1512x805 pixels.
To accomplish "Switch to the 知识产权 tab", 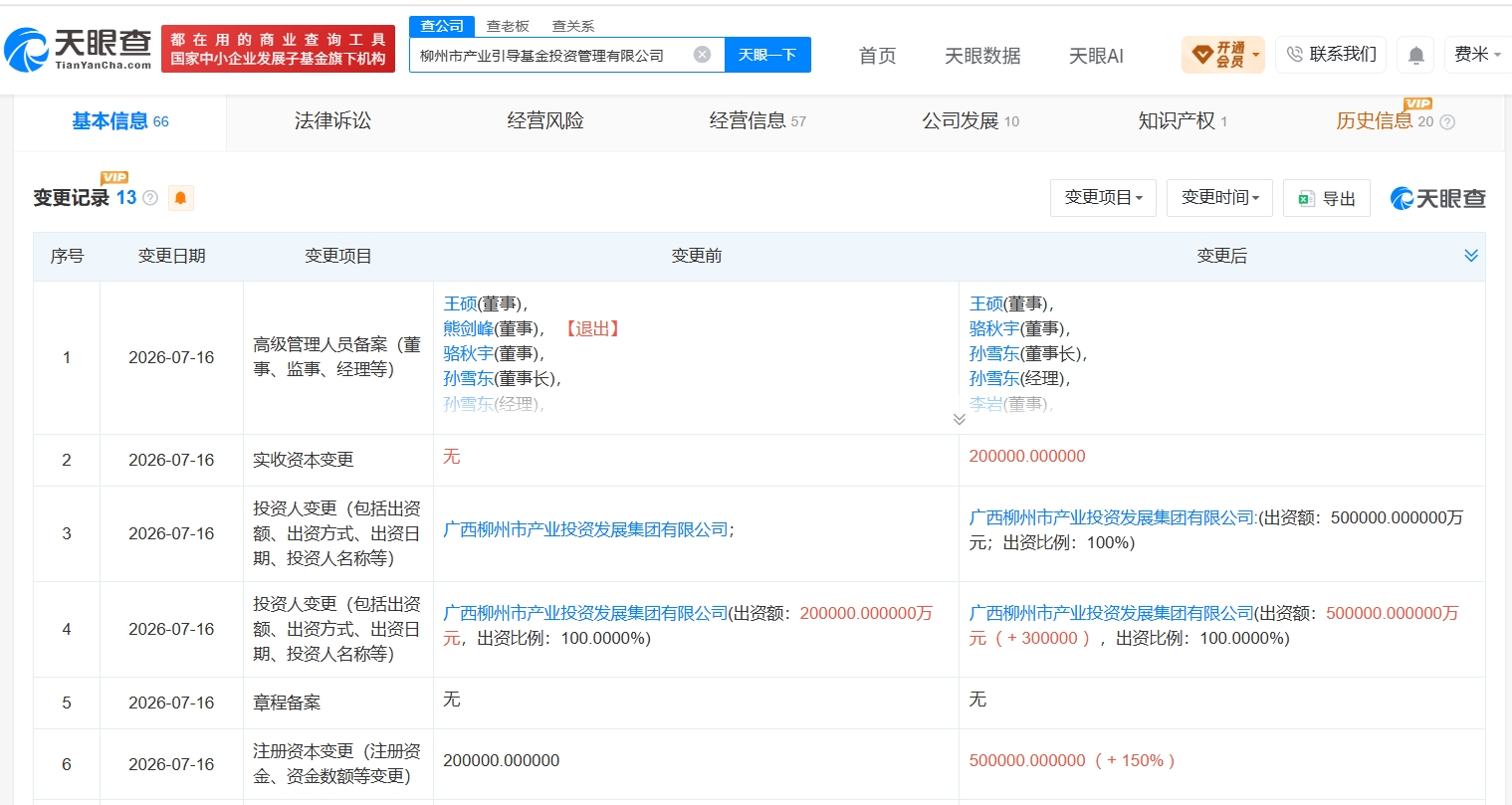I will tap(1183, 121).
